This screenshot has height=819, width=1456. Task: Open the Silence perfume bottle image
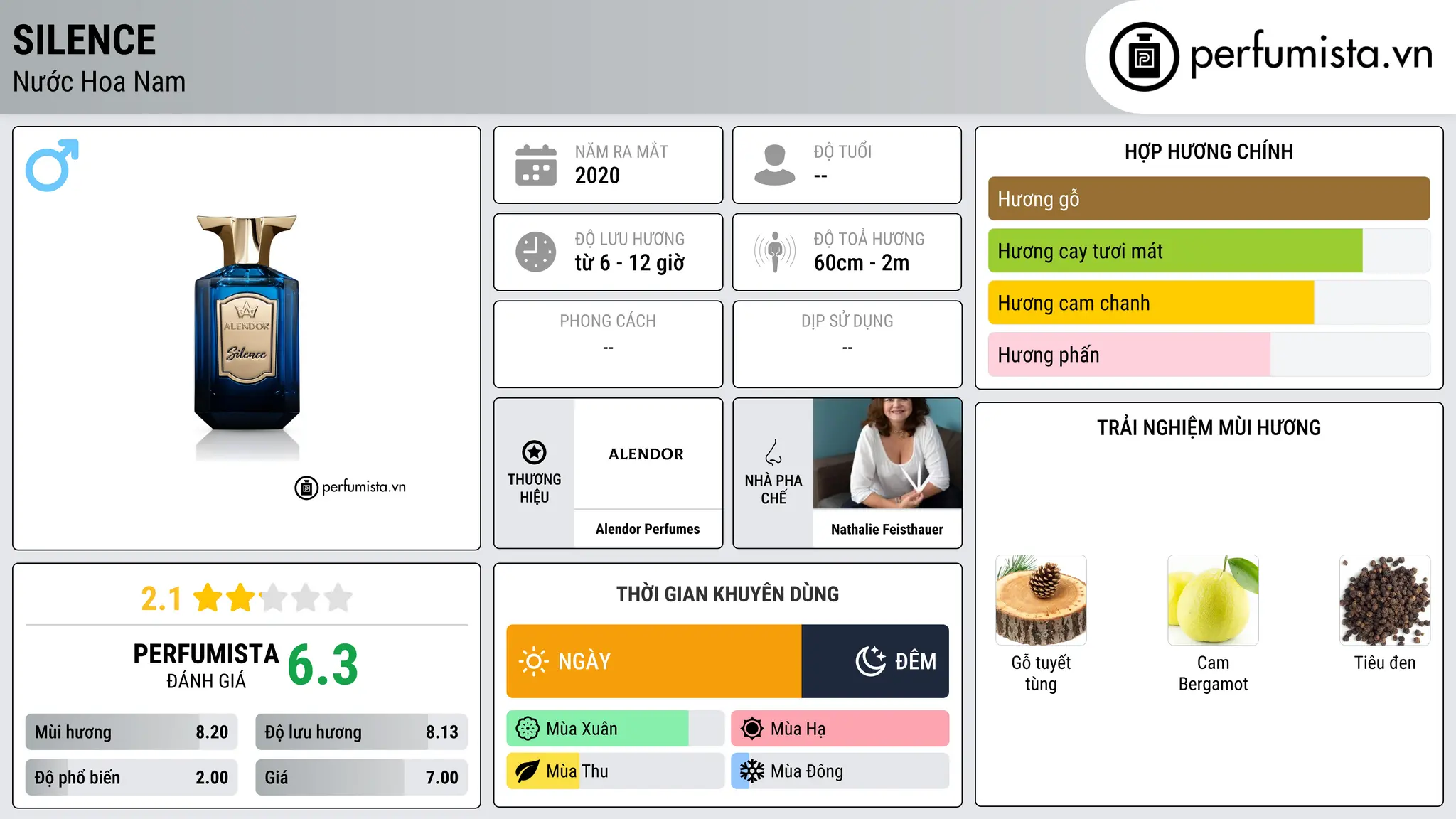point(247,338)
